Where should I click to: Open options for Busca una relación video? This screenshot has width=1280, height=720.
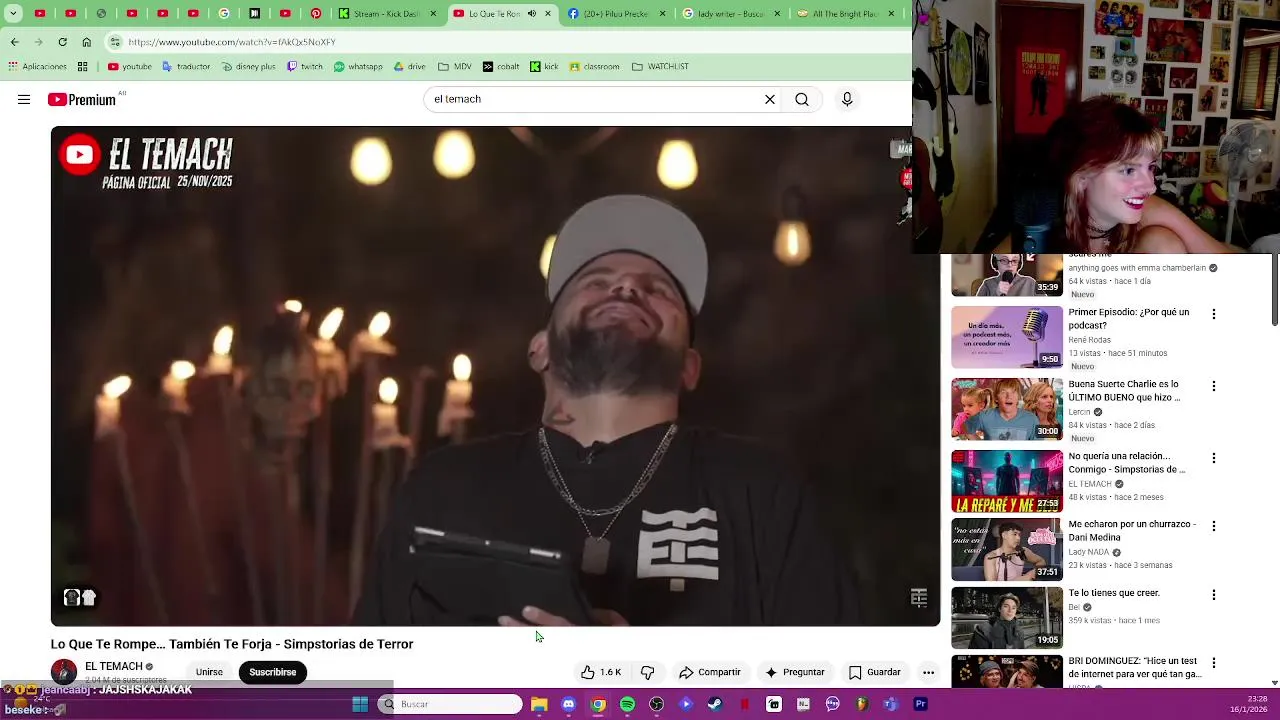tap(1214, 458)
